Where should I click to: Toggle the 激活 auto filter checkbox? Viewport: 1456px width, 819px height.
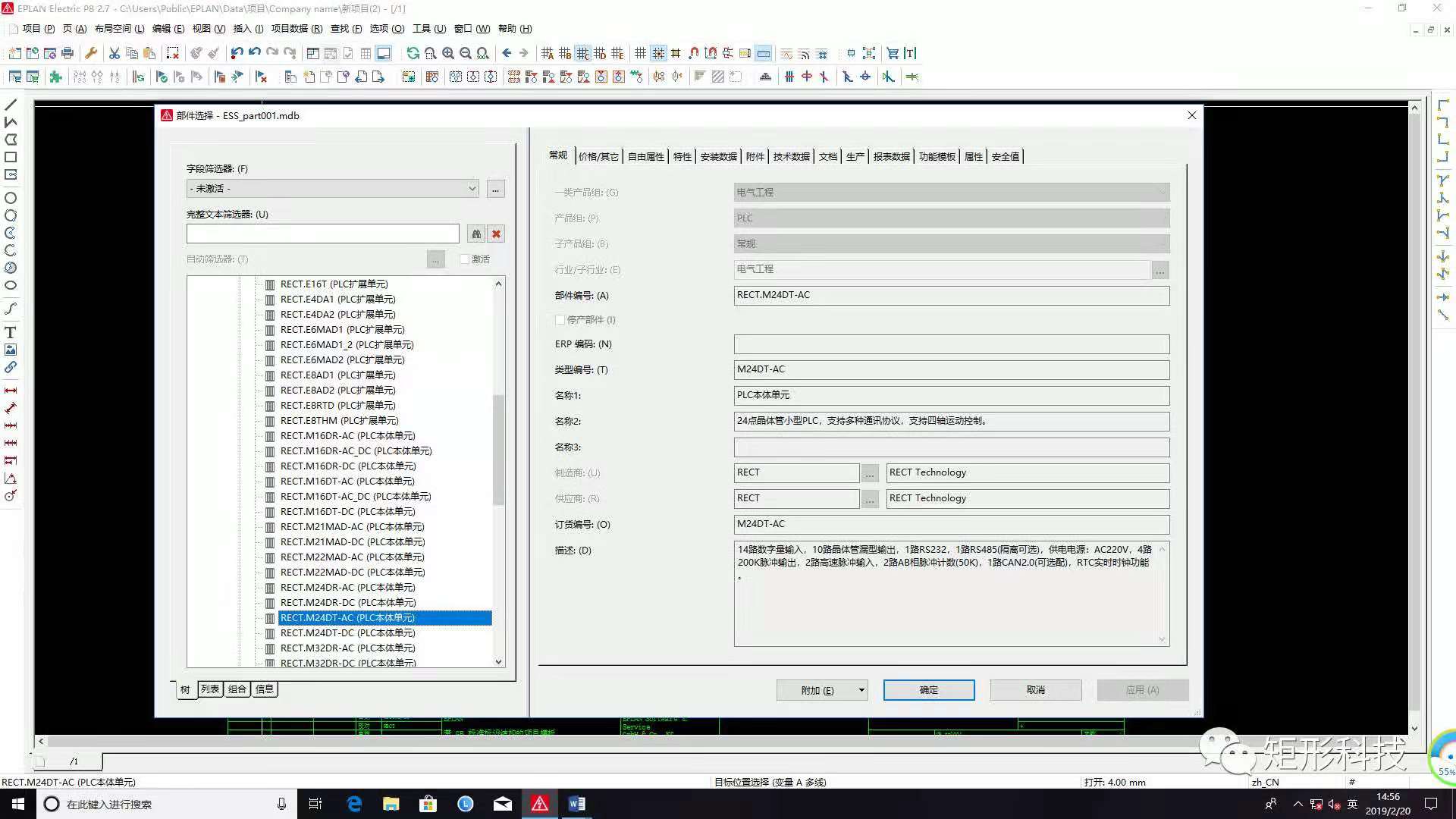point(465,259)
